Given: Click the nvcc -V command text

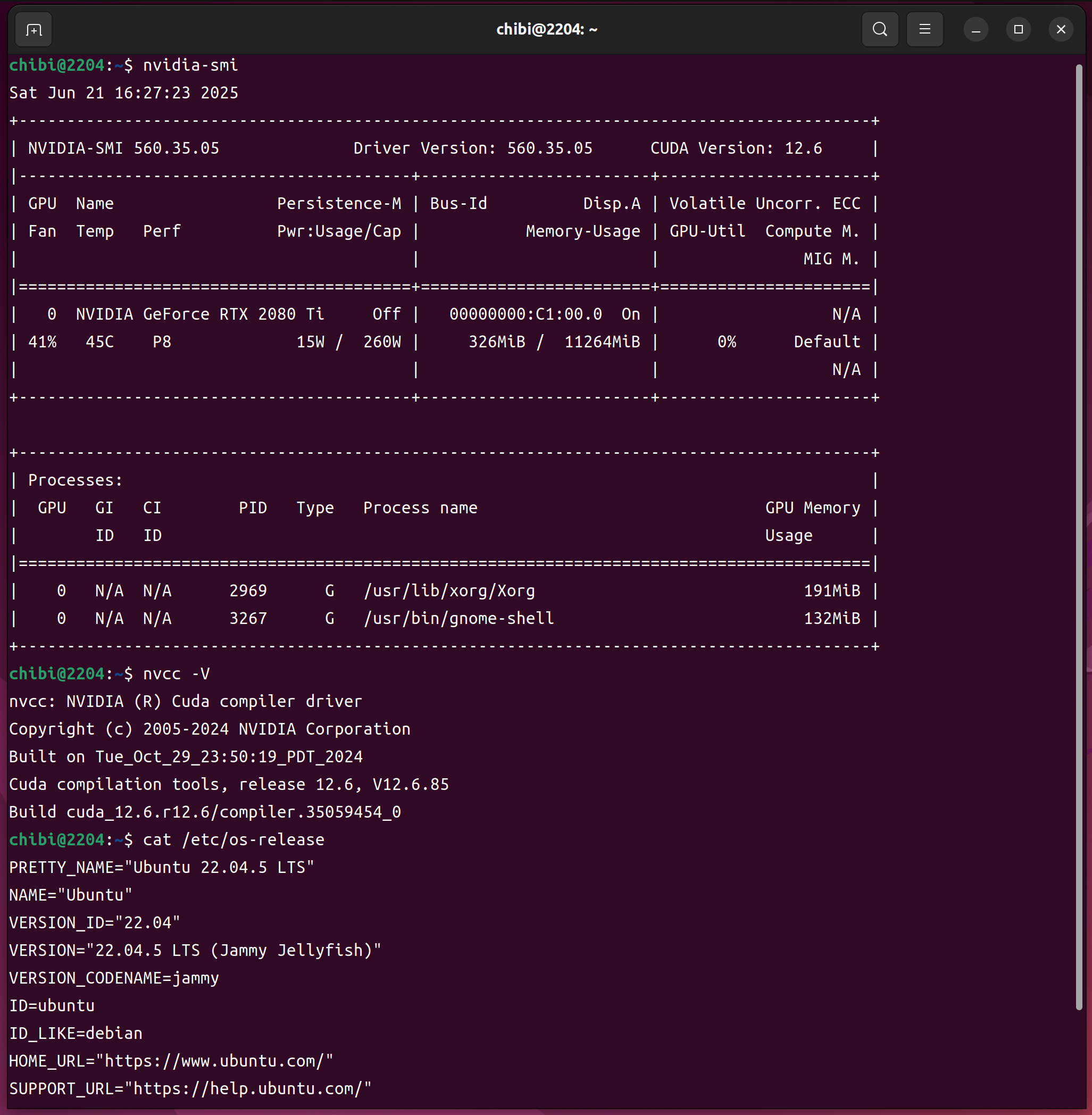Looking at the screenshot, I should pyautogui.click(x=176, y=674).
